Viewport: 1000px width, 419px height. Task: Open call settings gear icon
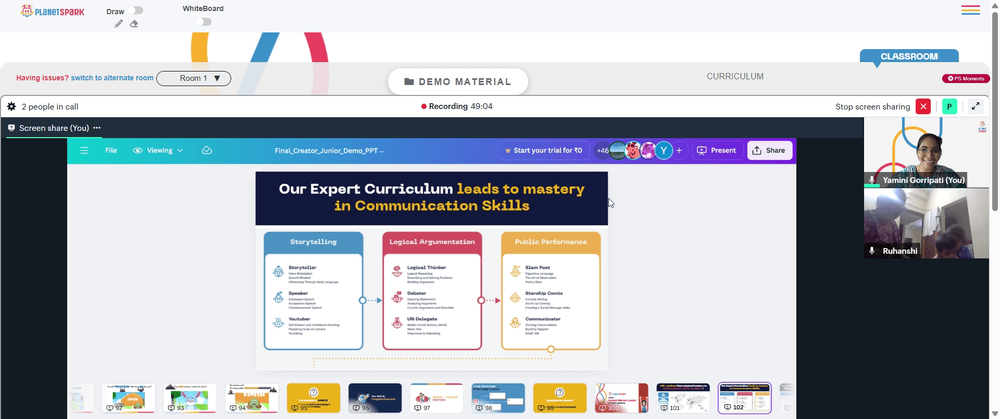11,107
